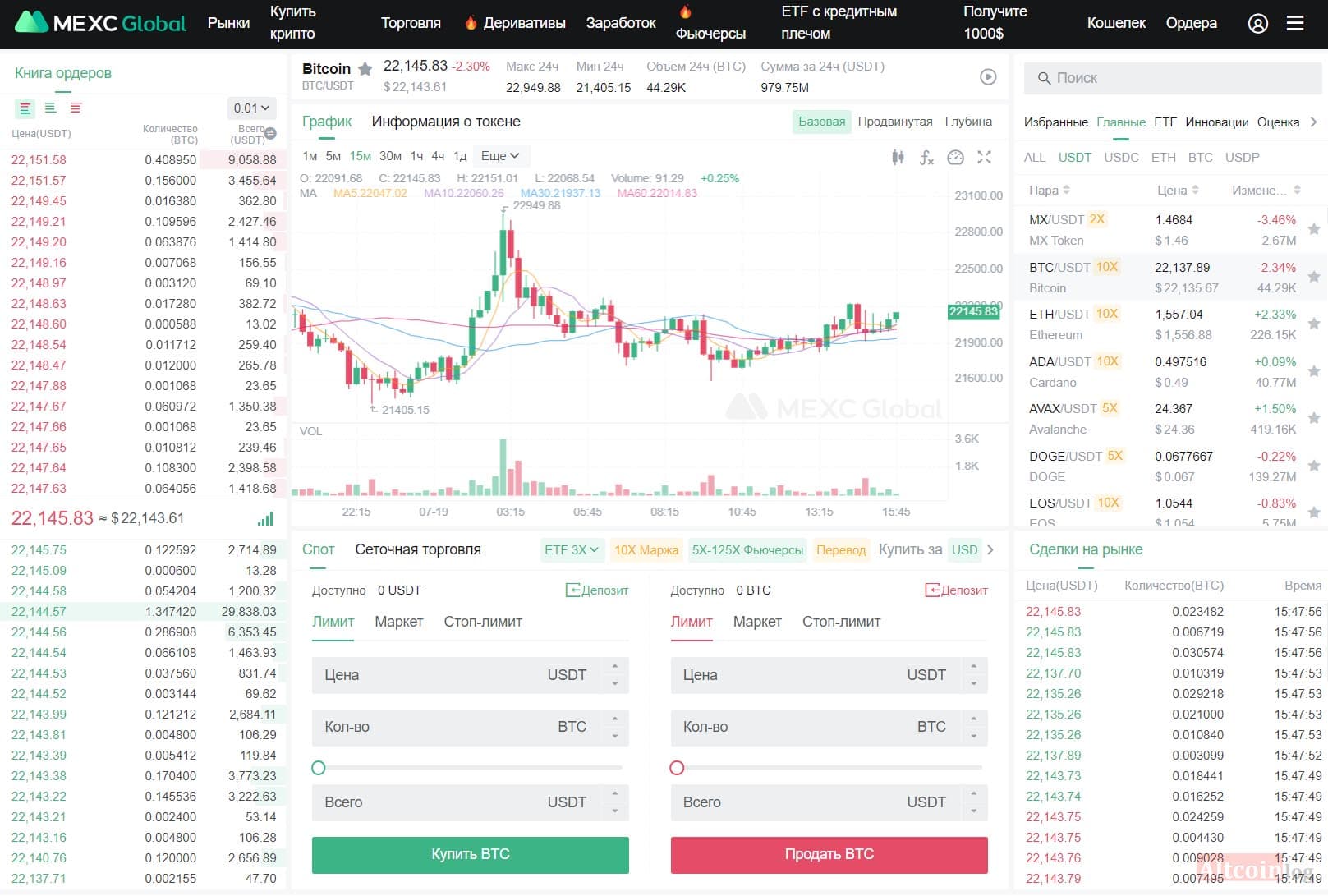1328x896 pixels.
Task: Open the user account profile icon
Action: 1257,23
